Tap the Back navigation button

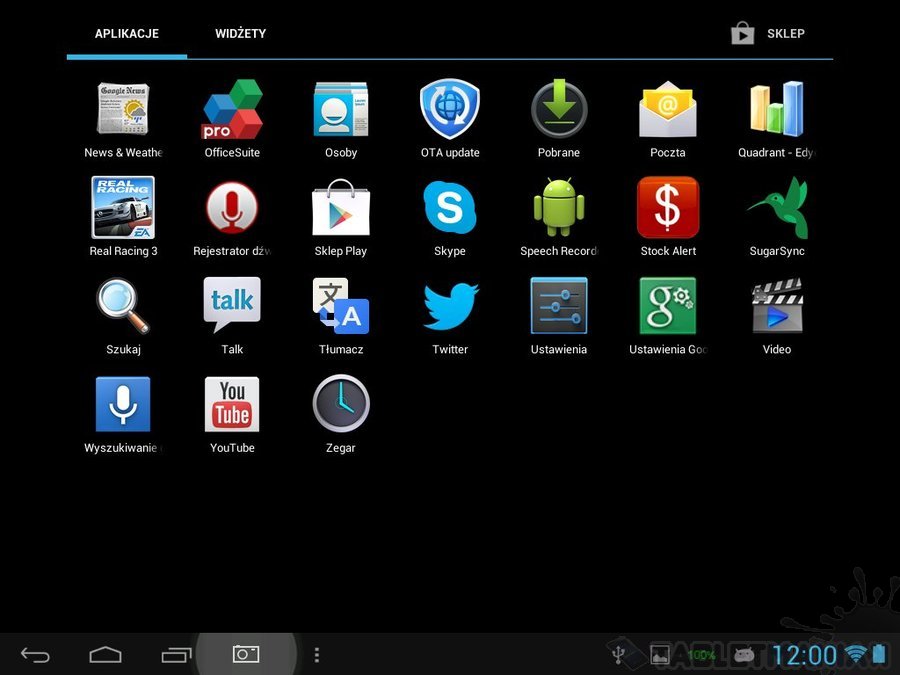[35, 654]
